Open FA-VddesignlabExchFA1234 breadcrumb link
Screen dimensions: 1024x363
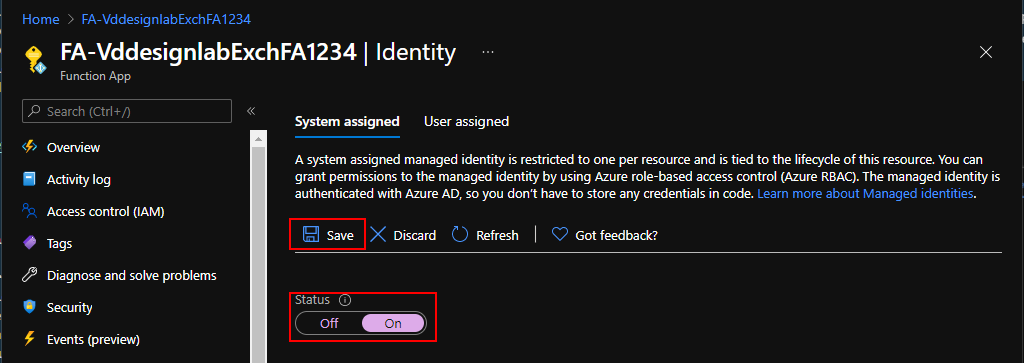tap(167, 20)
